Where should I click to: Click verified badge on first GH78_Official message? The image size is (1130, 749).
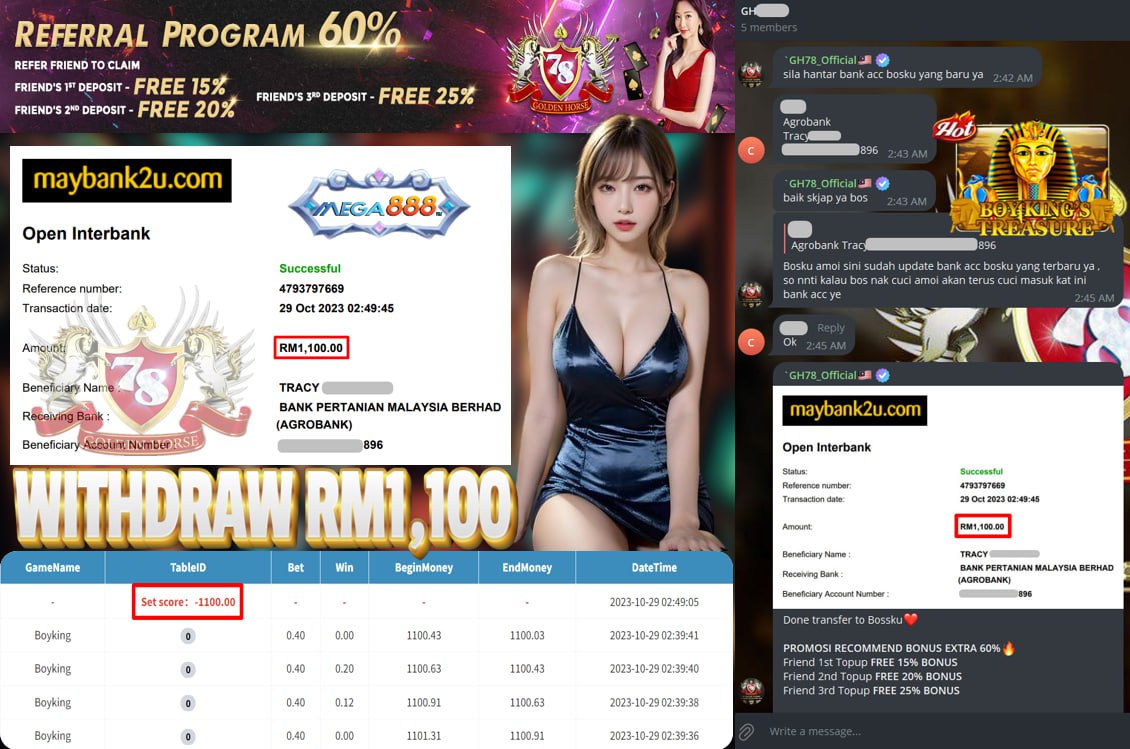(882, 61)
